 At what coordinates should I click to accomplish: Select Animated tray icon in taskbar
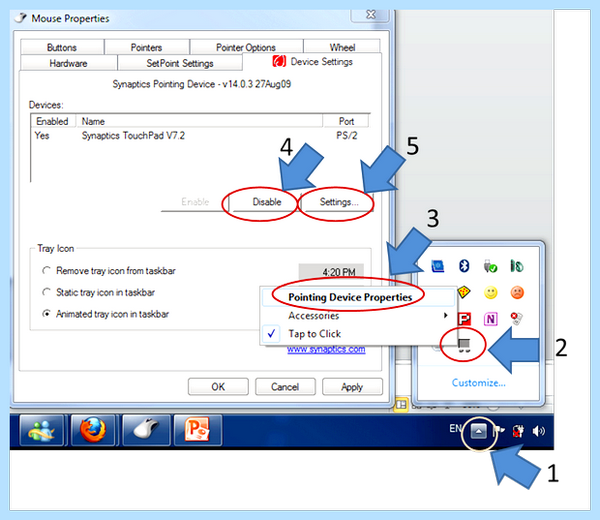point(105,314)
